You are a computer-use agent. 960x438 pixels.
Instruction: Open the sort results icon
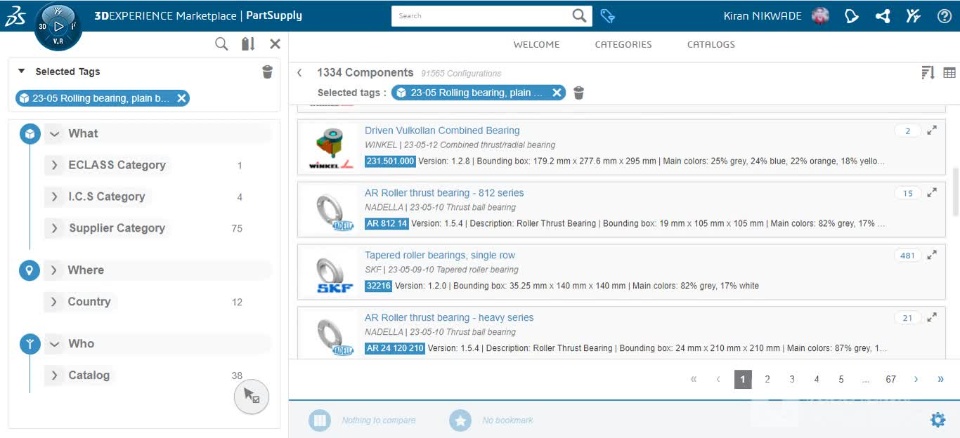click(x=928, y=73)
